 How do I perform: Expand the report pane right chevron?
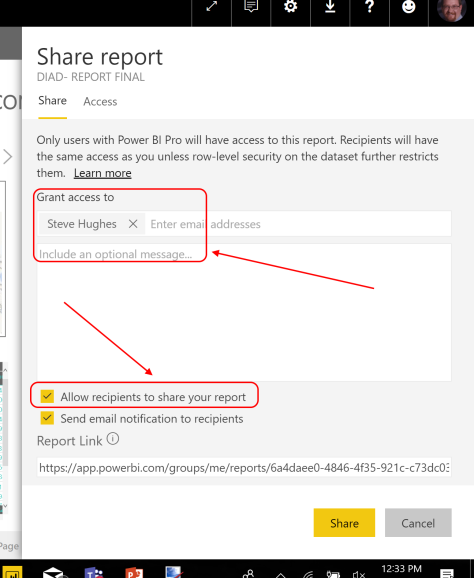pos(7,157)
